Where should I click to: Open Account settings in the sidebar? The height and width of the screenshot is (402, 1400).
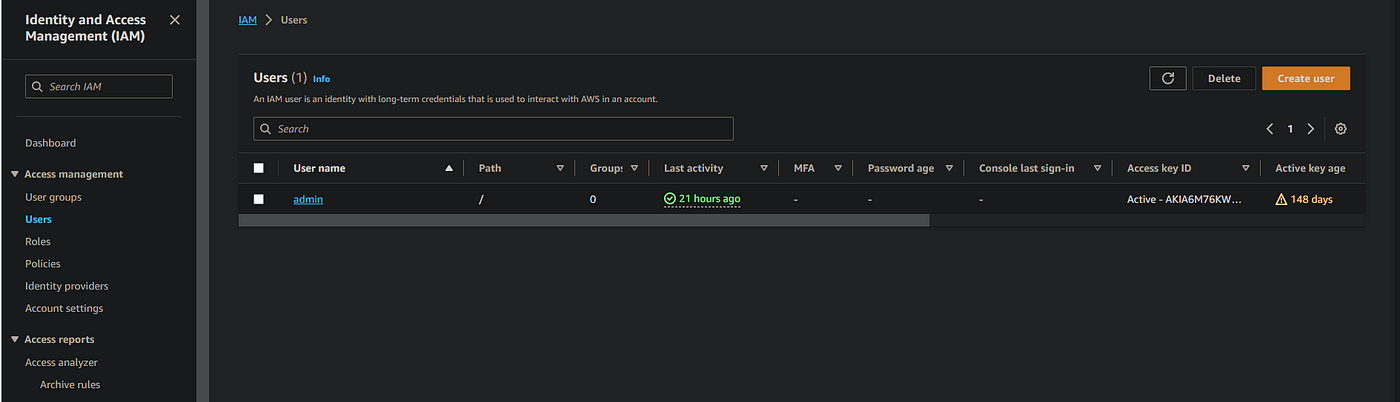point(64,308)
